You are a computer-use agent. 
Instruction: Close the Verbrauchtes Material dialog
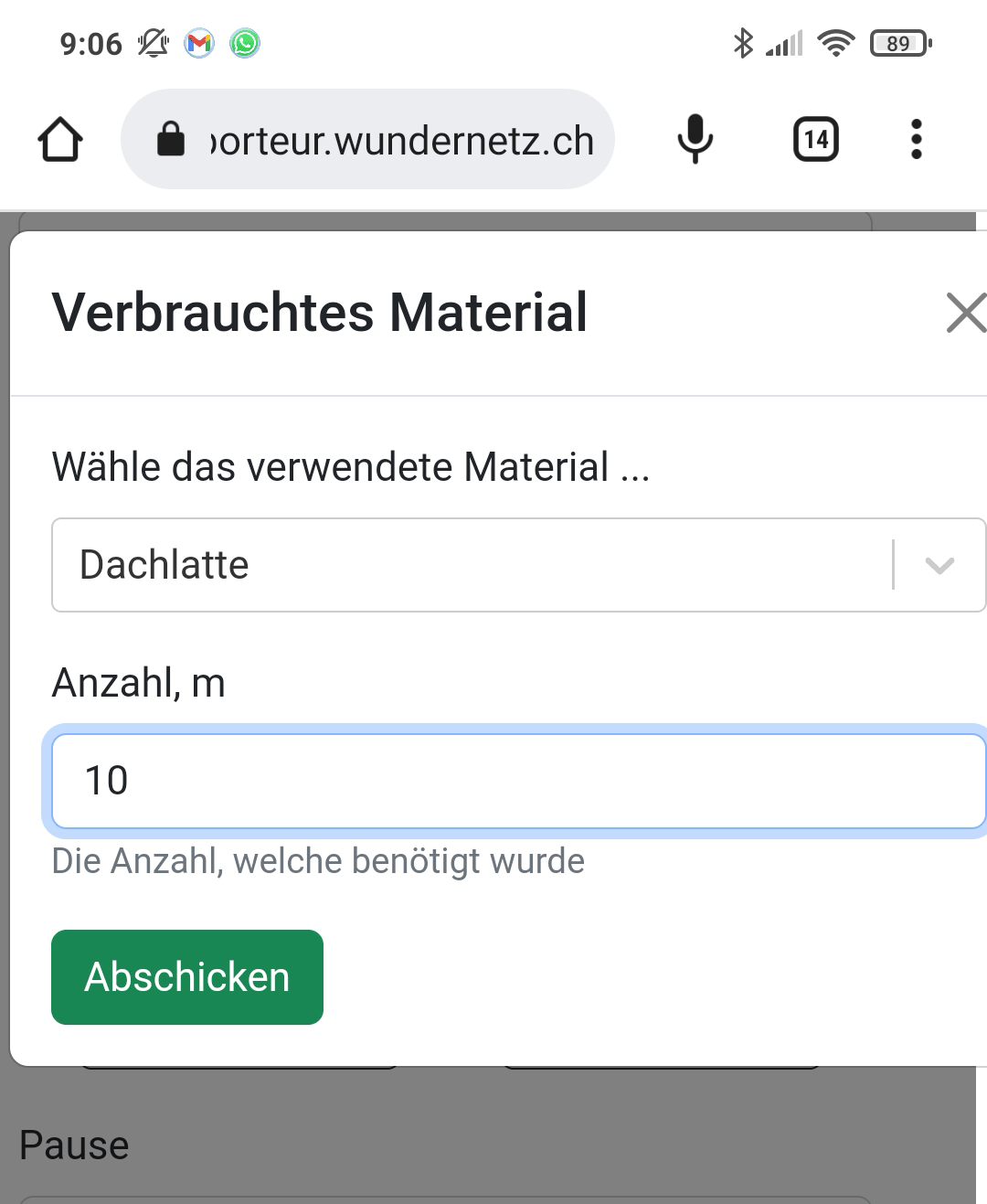(x=964, y=313)
